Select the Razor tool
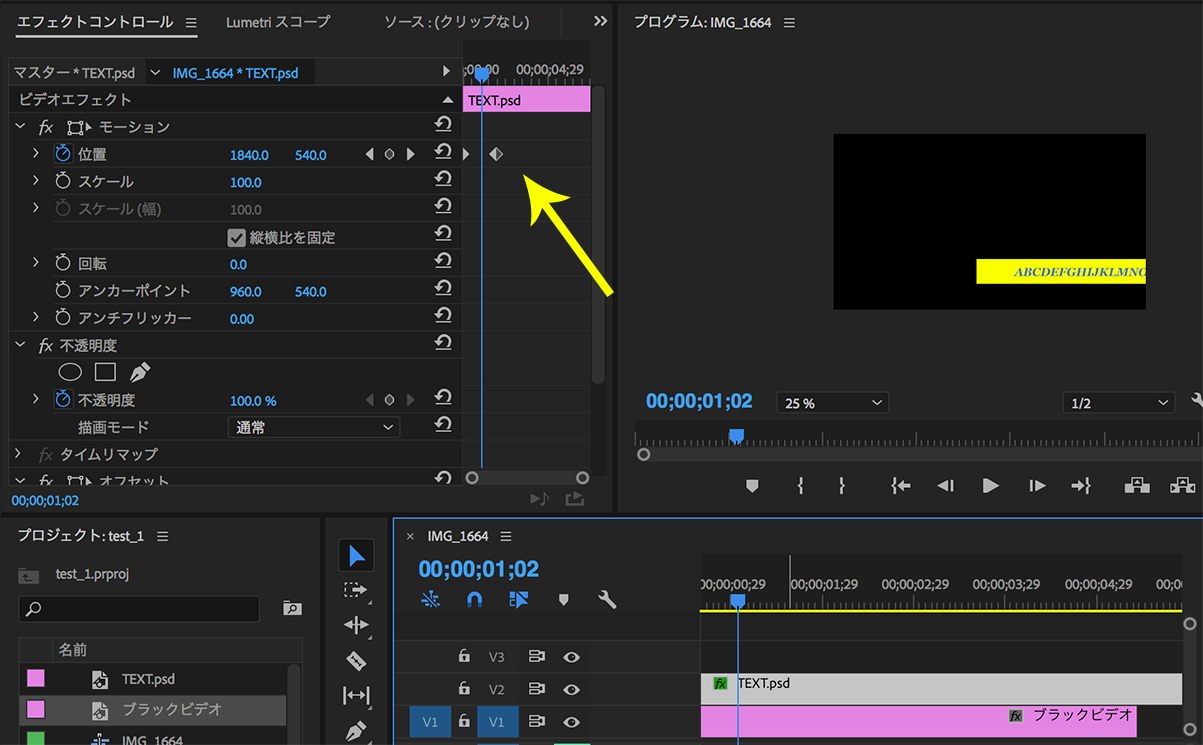Screen dimensions: 1203x745 356,660
